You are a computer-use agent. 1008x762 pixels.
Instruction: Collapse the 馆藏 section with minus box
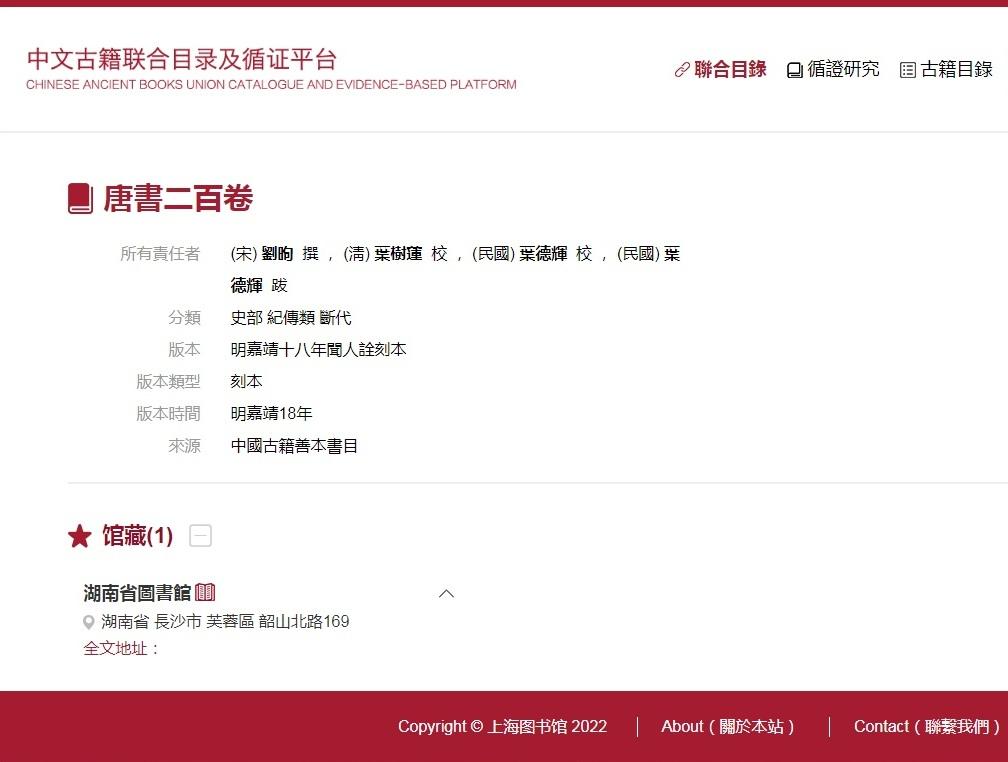(x=200, y=536)
